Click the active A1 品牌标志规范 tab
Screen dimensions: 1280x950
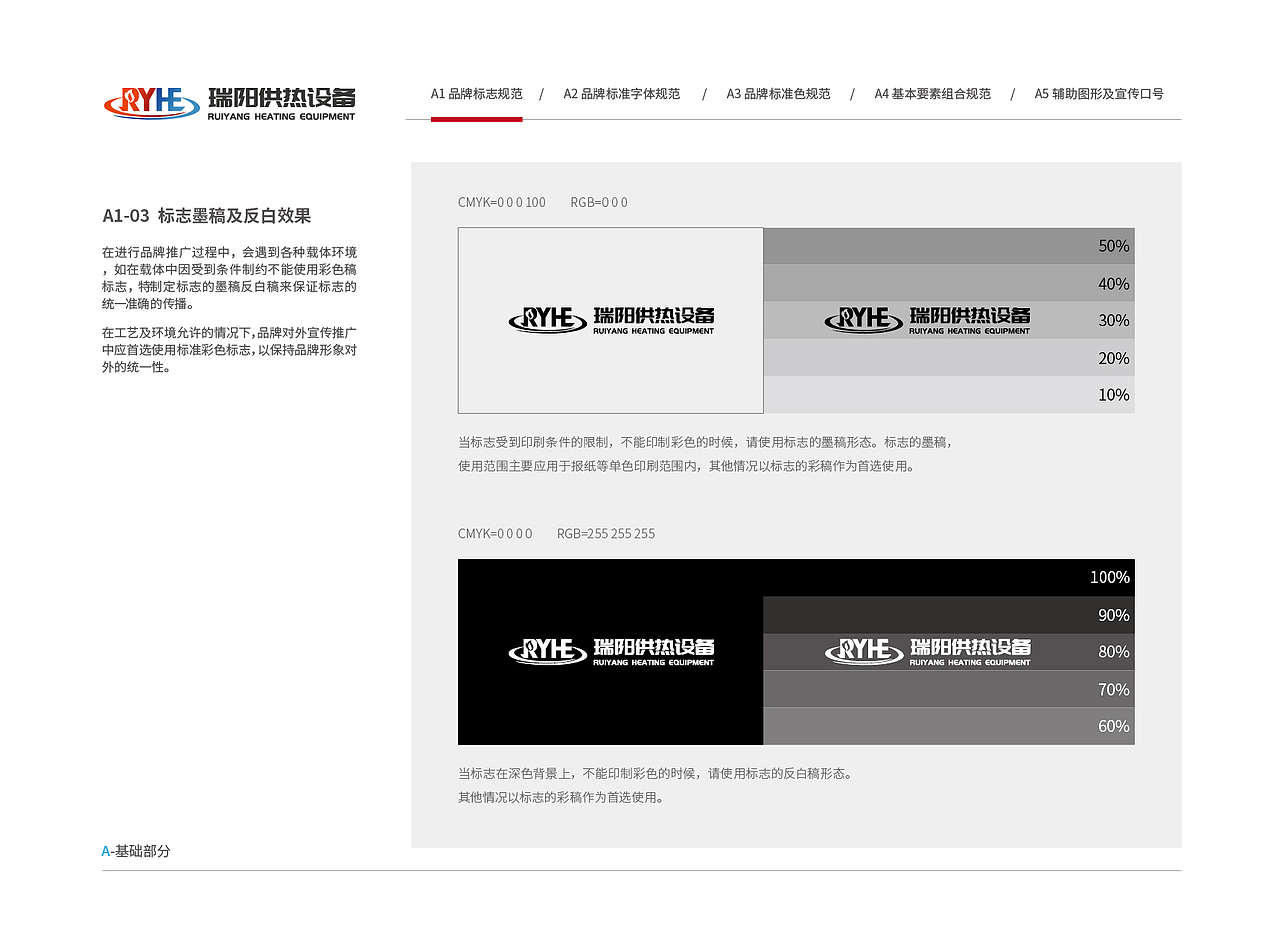(476, 93)
